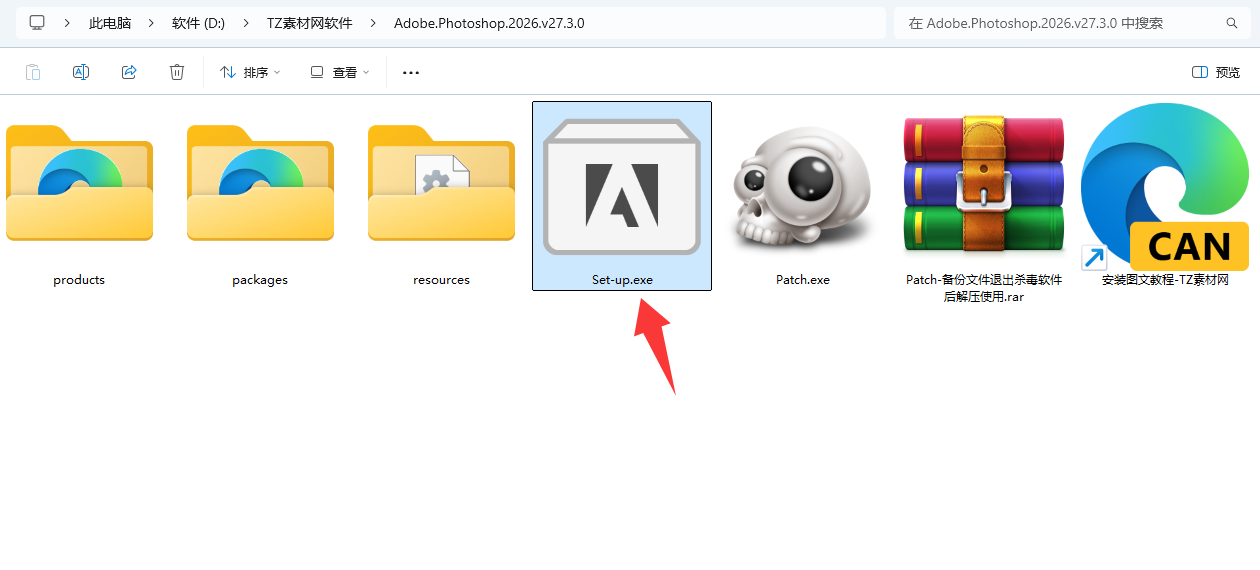Select the Edge shortcut tutorial icon
The image size is (1260, 570).
coord(1165,187)
